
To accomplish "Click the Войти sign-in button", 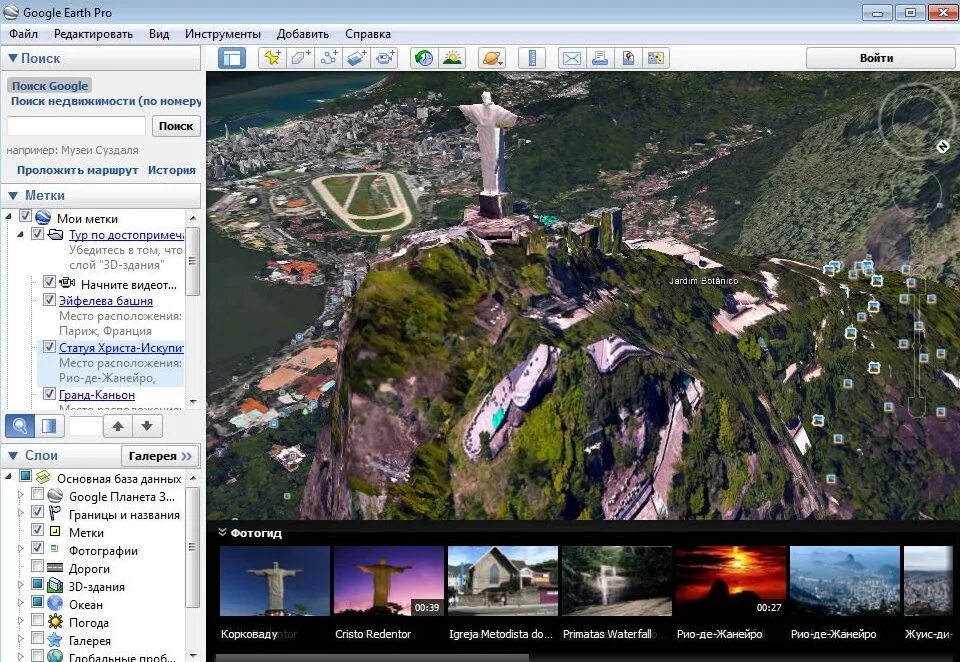I will [880, 58].
